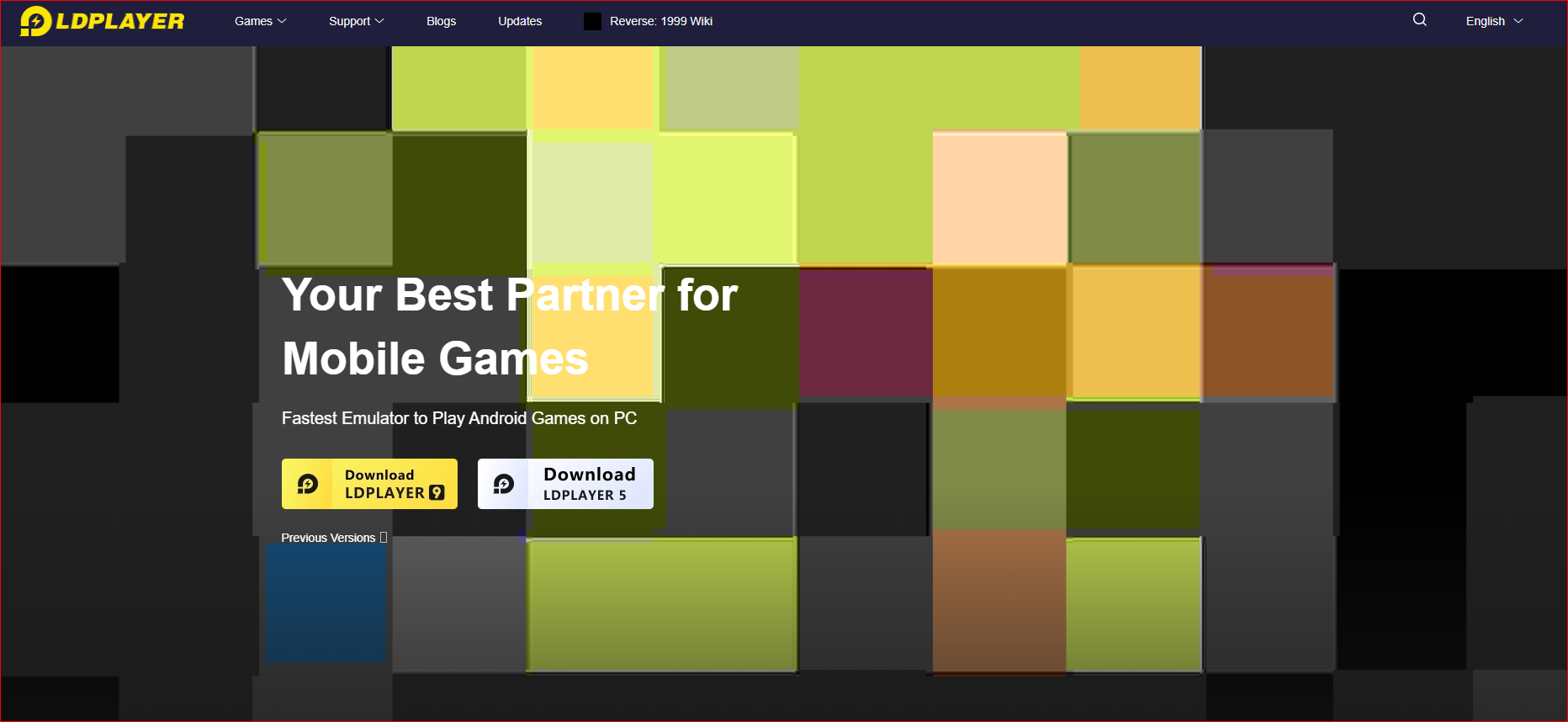Click the Reverse: 1999 Wiki game icon
Screen dimensions: 1568x722
(x=592, y=21)
